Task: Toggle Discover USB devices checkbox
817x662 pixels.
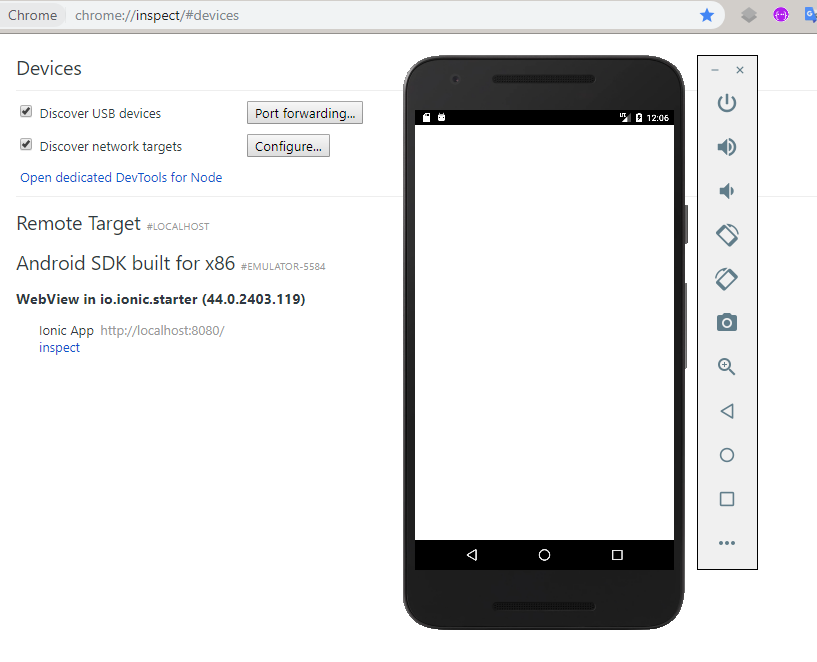Action: click(x=26, y=111)
